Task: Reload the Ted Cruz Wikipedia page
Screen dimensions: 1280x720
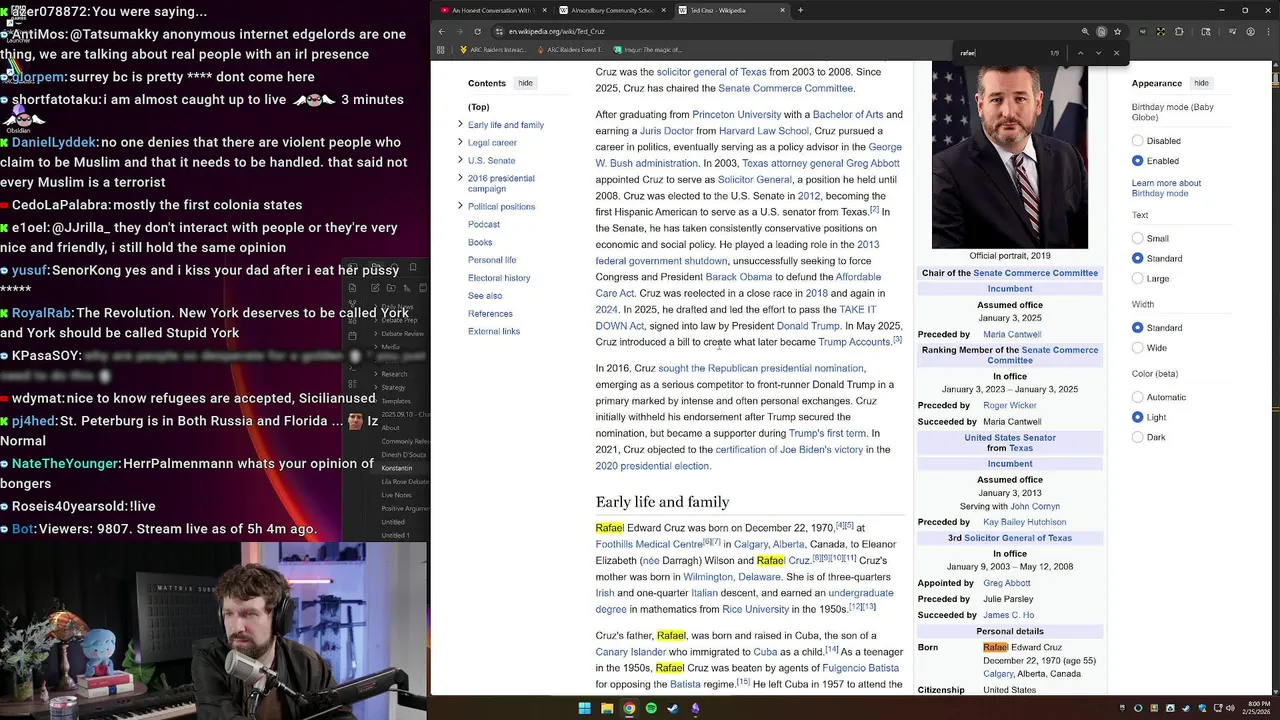Action: (478, 31)
